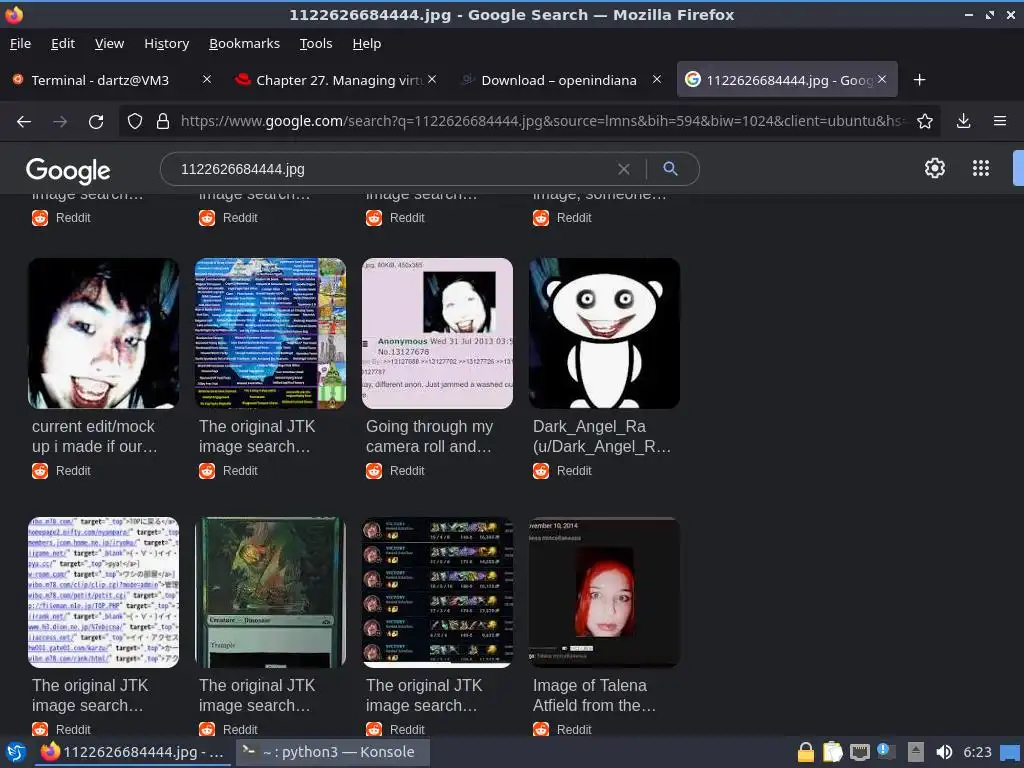Open a new browser tab
Viewport: 1024px width, 768px height.
[x=919, y=80]
